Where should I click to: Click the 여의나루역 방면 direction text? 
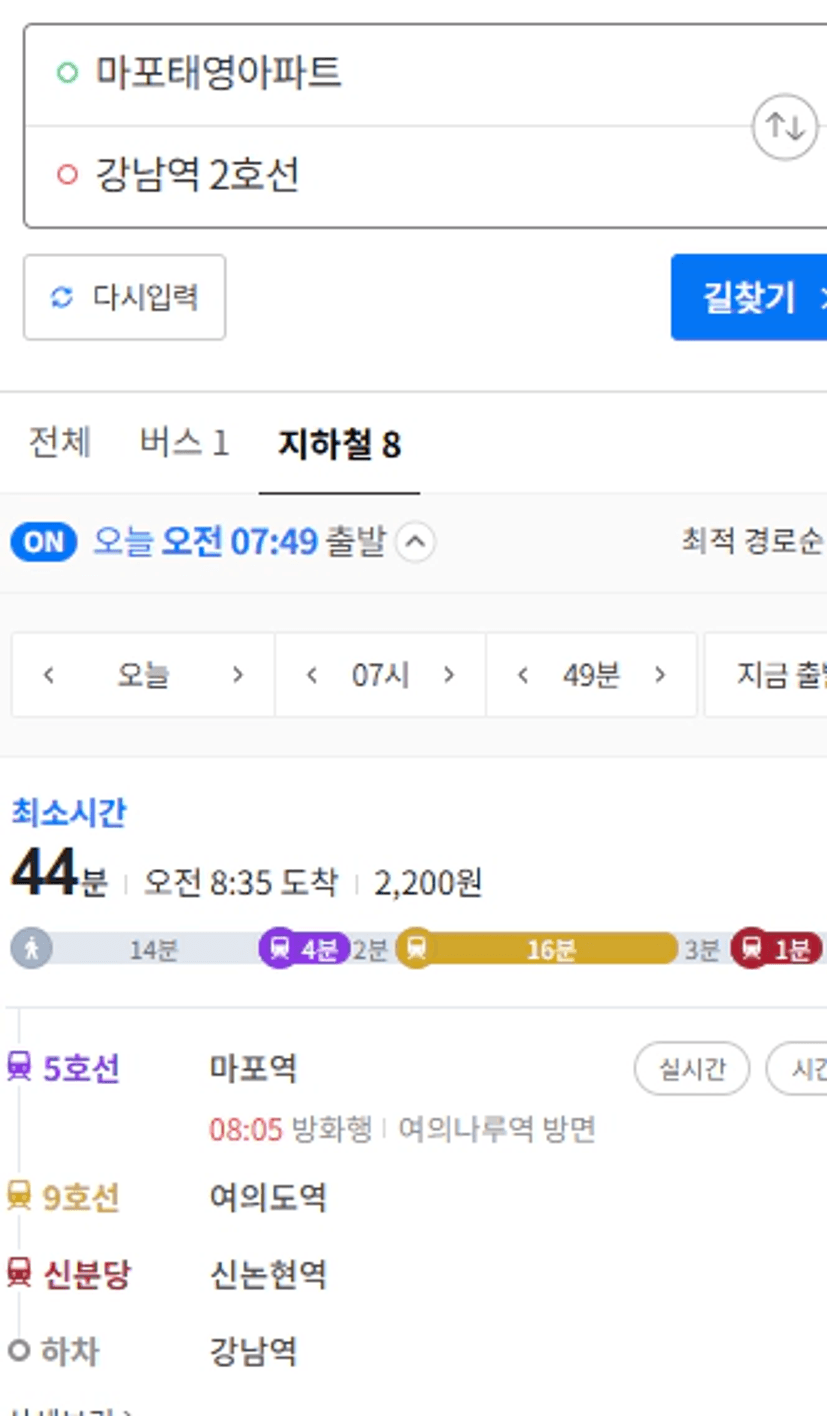pos(497,1129)
